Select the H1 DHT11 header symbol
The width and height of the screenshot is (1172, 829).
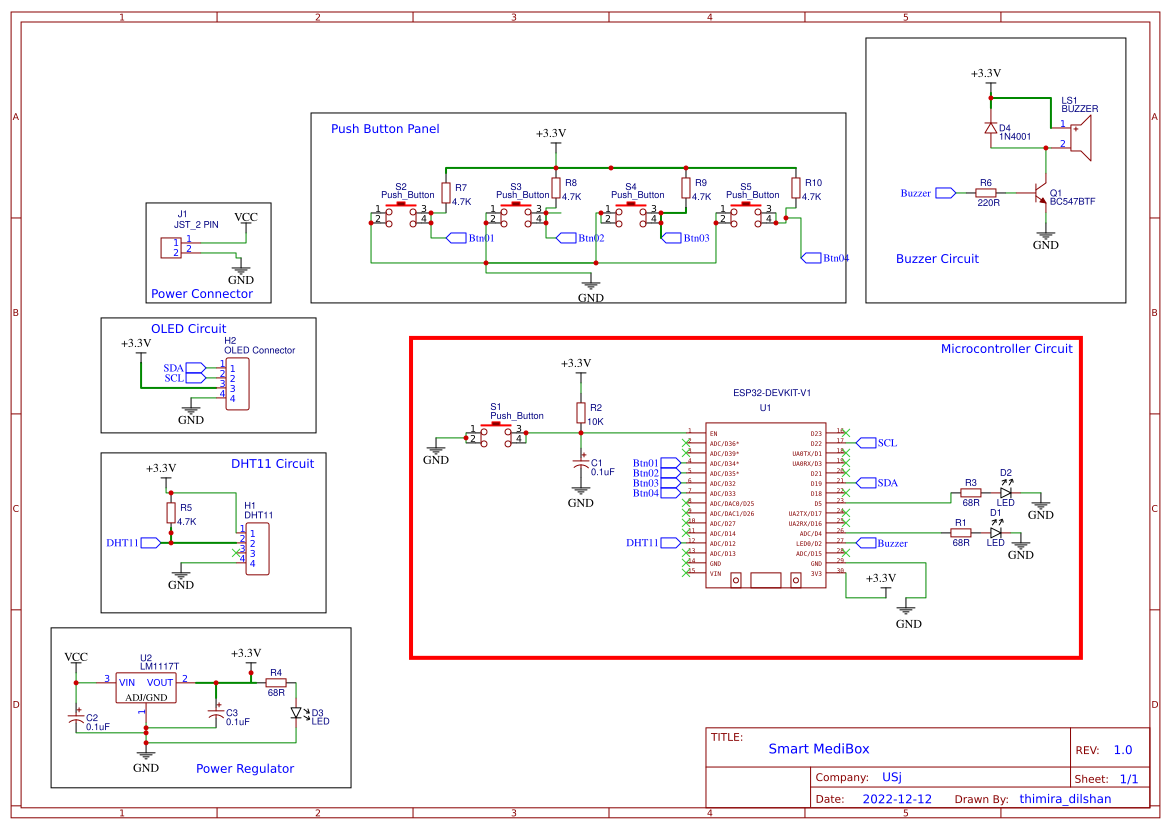click(x=257, y=547)
